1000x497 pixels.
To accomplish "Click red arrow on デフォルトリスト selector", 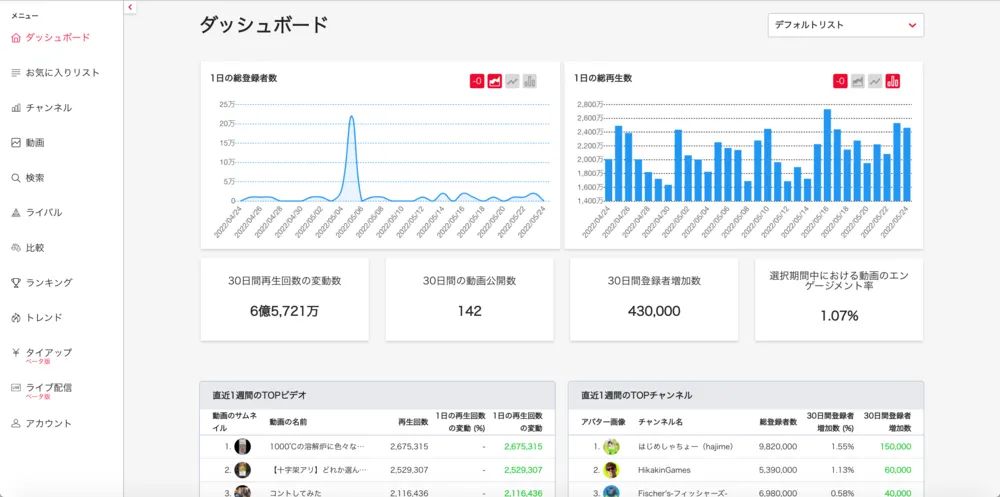I will click(x=912, y=26).
